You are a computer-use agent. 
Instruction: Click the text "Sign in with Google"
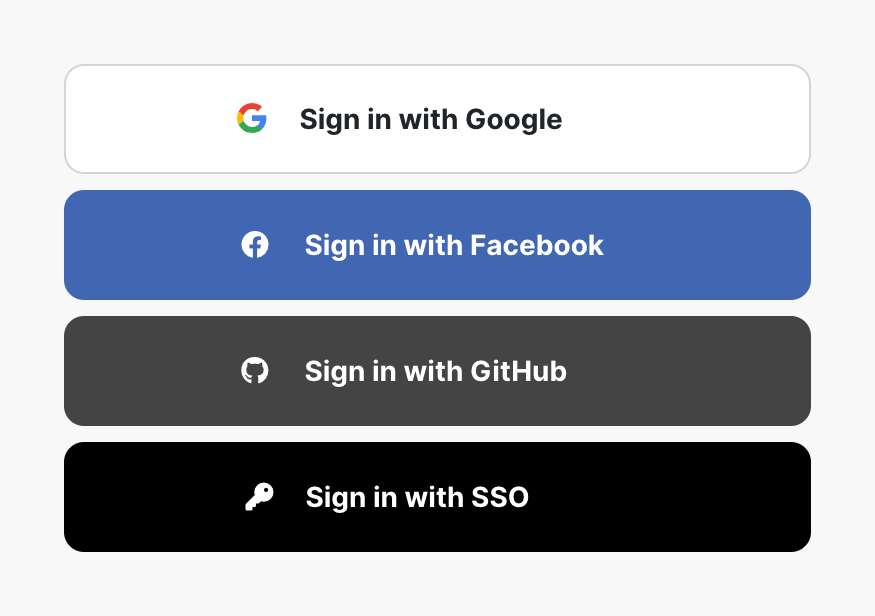[430, 119]
